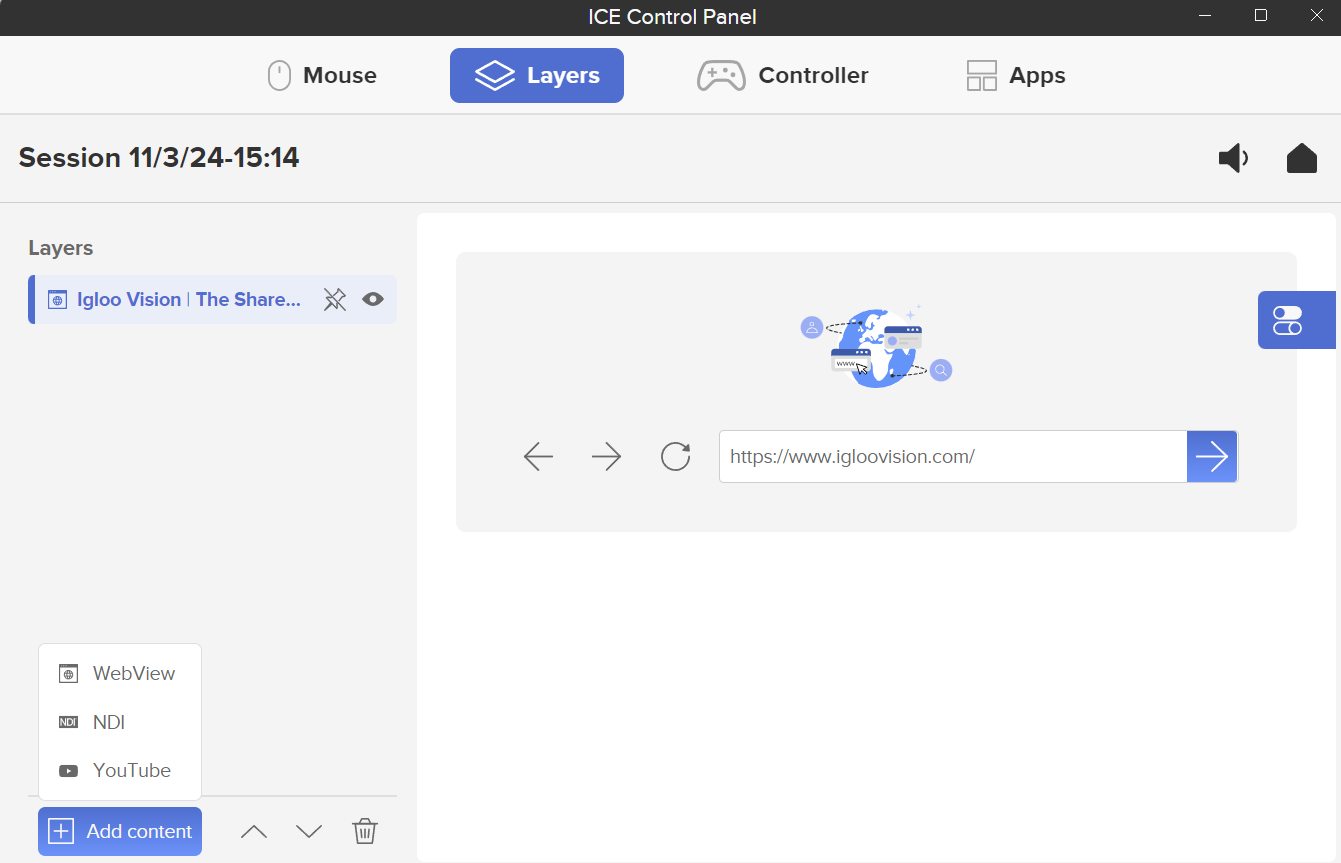Reload the web page with refresh icon

[x=676, y=457]
